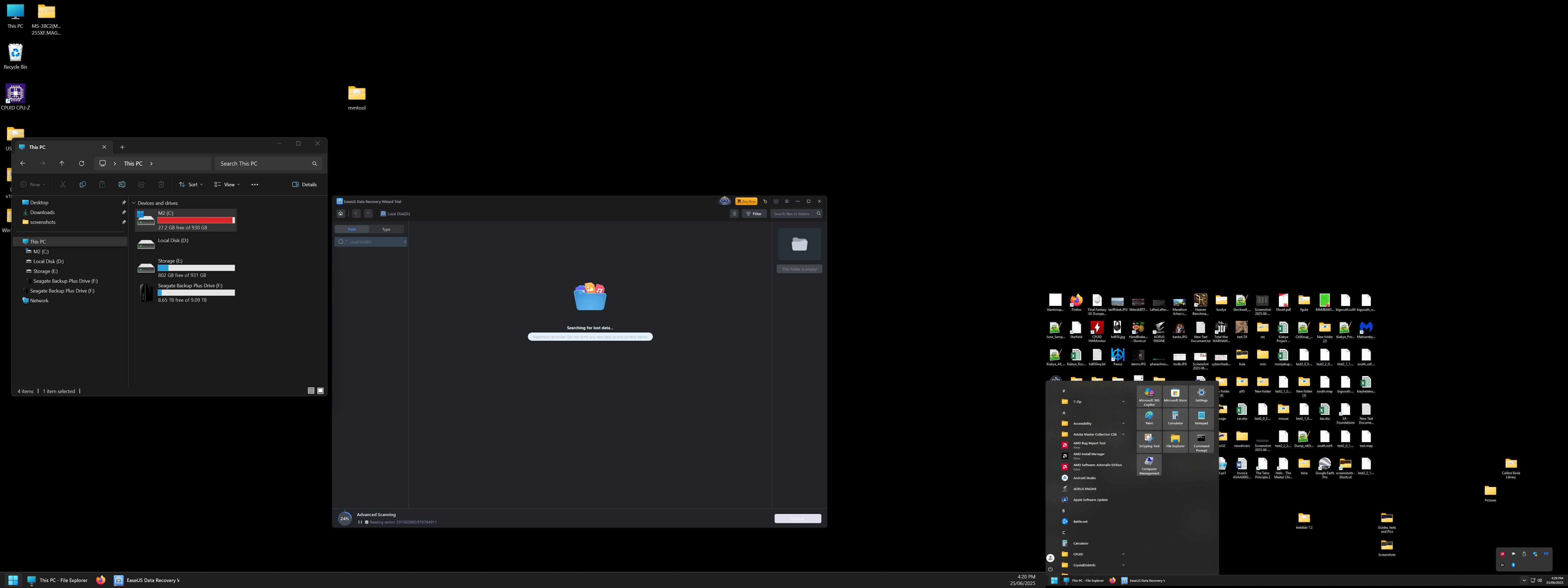Click the 24% scan progress circle
The image size is (1568, 588).
pos(345,519)
